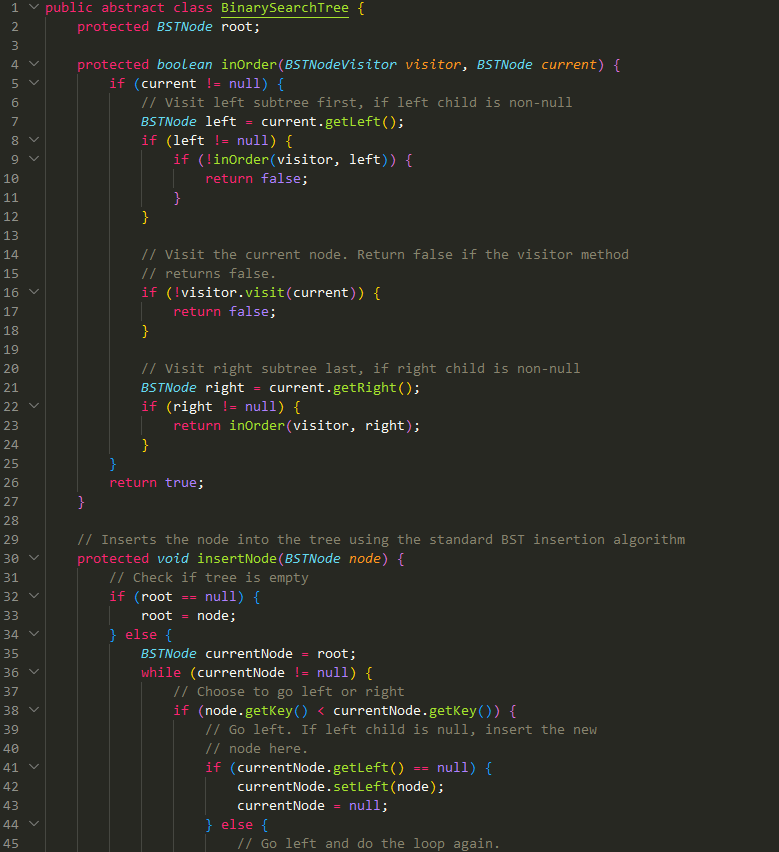Click the getRight() call on line 21
This screenshot has height=852, width=779.
(x=373, y=388)
